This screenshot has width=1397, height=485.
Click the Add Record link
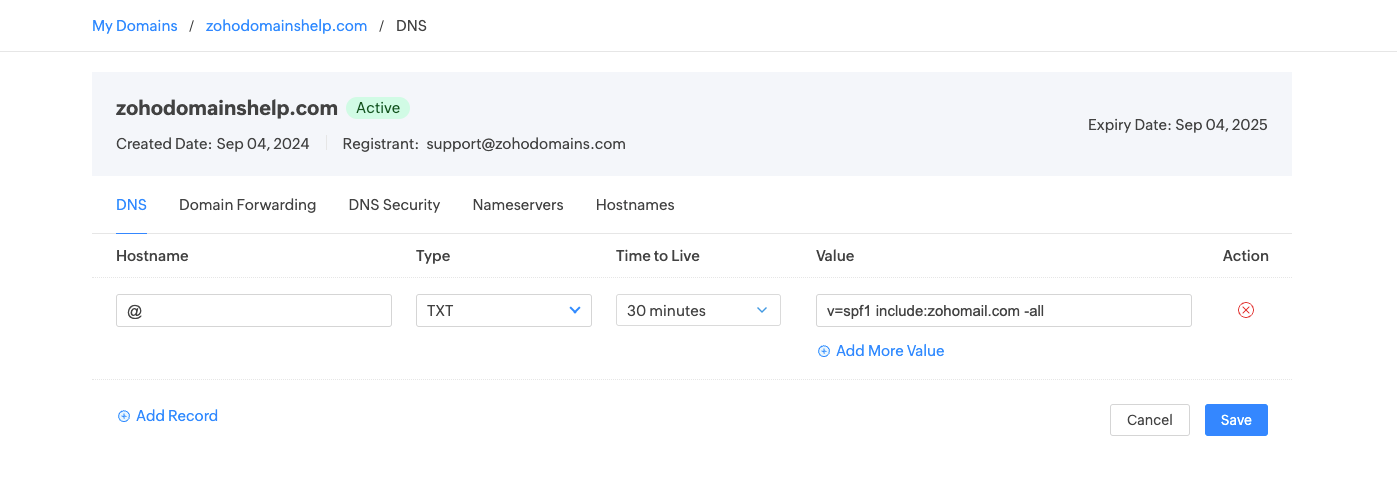[177, 416]
